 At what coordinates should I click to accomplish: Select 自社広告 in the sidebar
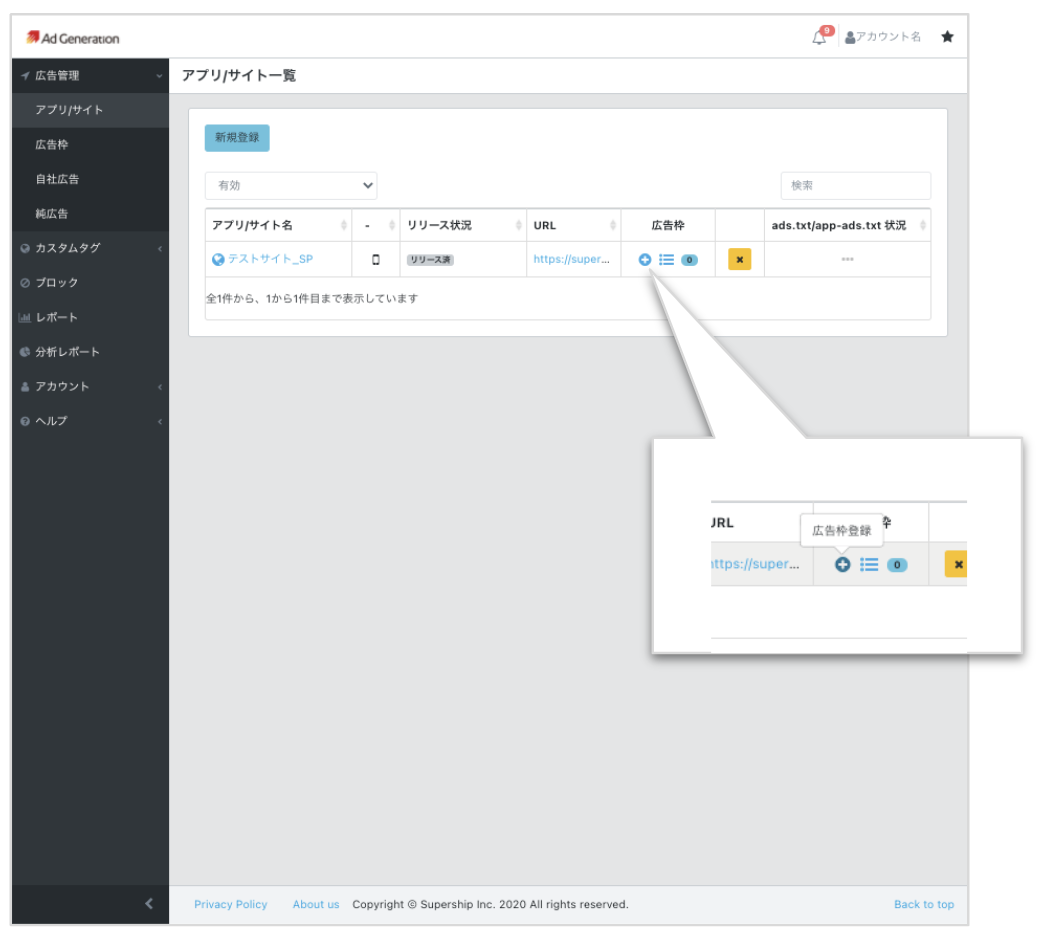pyautogui.click(x=57, y=179)
